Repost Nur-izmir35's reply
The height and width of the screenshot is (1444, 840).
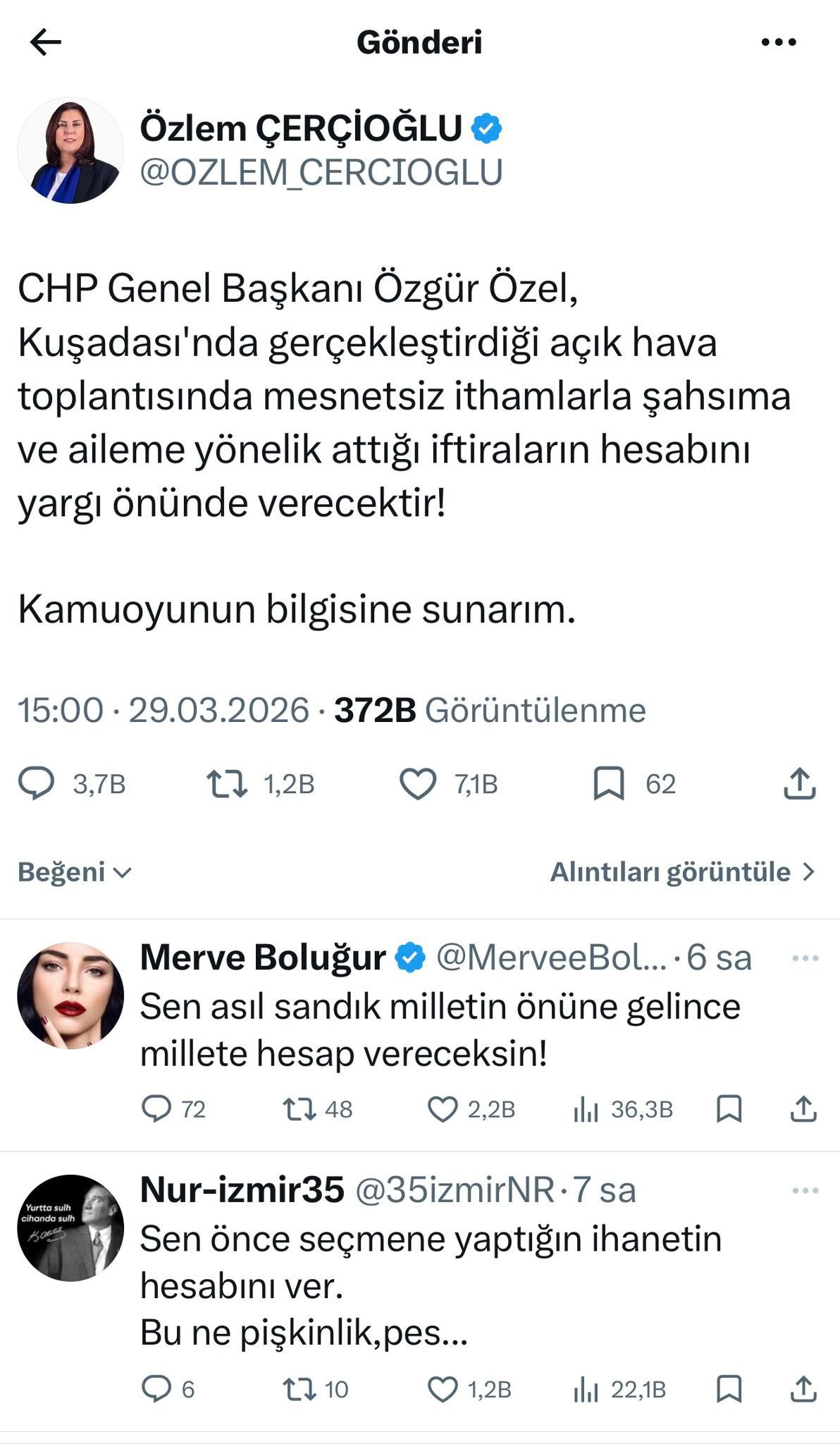click(x=299, y=1390)
